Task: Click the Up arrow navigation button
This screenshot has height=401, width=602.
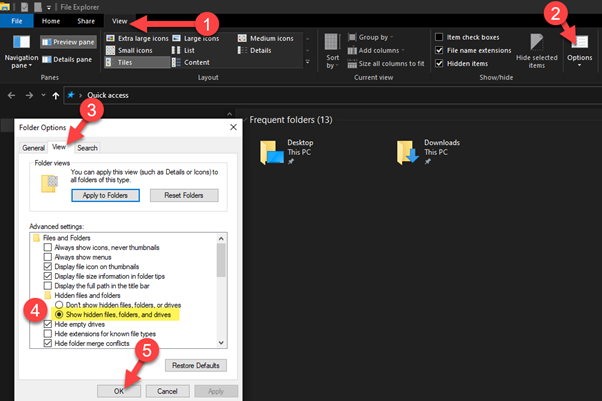Action: (53, 96)
